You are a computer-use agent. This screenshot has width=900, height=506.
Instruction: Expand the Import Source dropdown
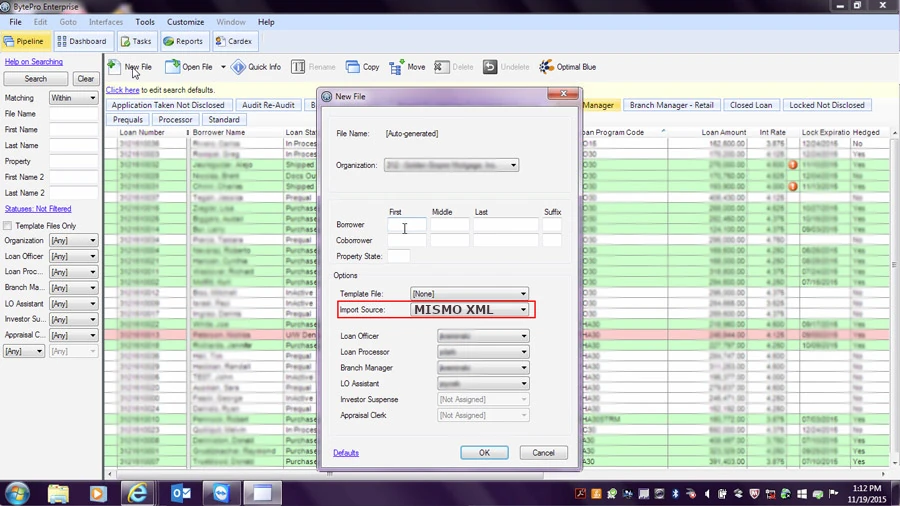click(x=470, y=310)
